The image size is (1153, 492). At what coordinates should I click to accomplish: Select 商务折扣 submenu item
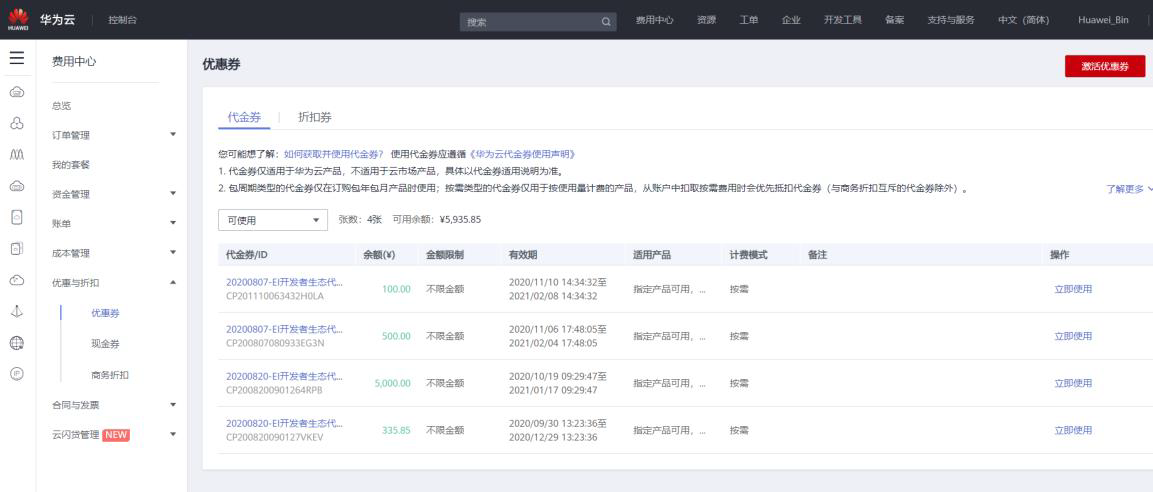point(110,375)
